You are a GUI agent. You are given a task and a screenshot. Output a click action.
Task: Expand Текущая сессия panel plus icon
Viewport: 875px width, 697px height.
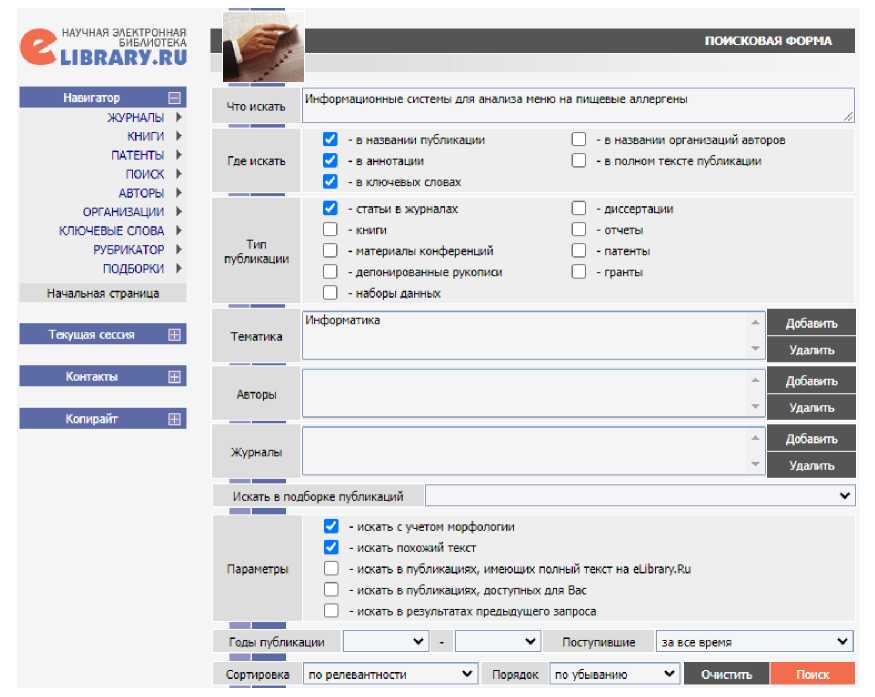point(175,335)
